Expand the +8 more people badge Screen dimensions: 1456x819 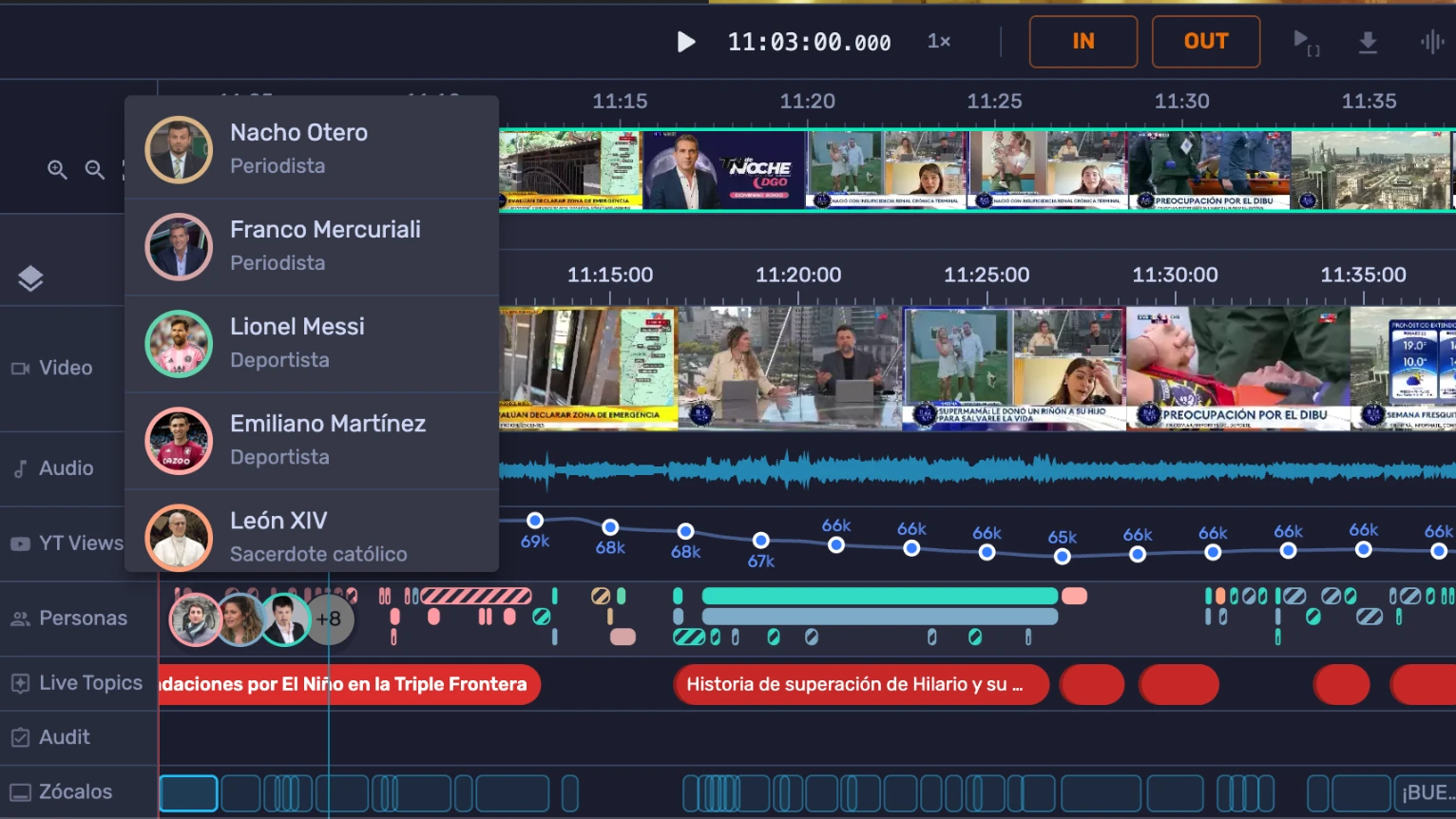[x=329, y=619]
